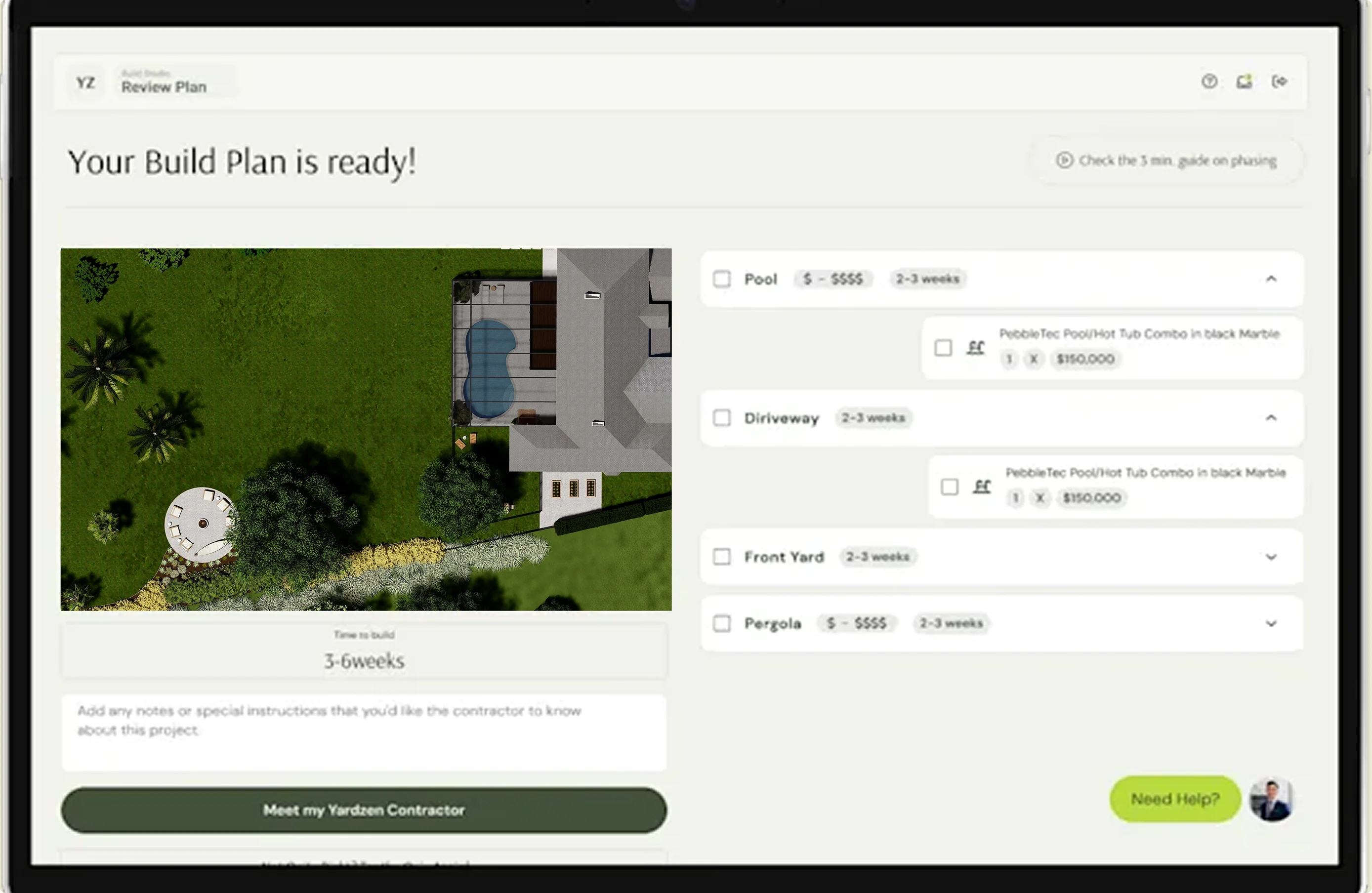Click Meet my Yardzen Contractor button

pyautogui.click(x=364, y=810)
